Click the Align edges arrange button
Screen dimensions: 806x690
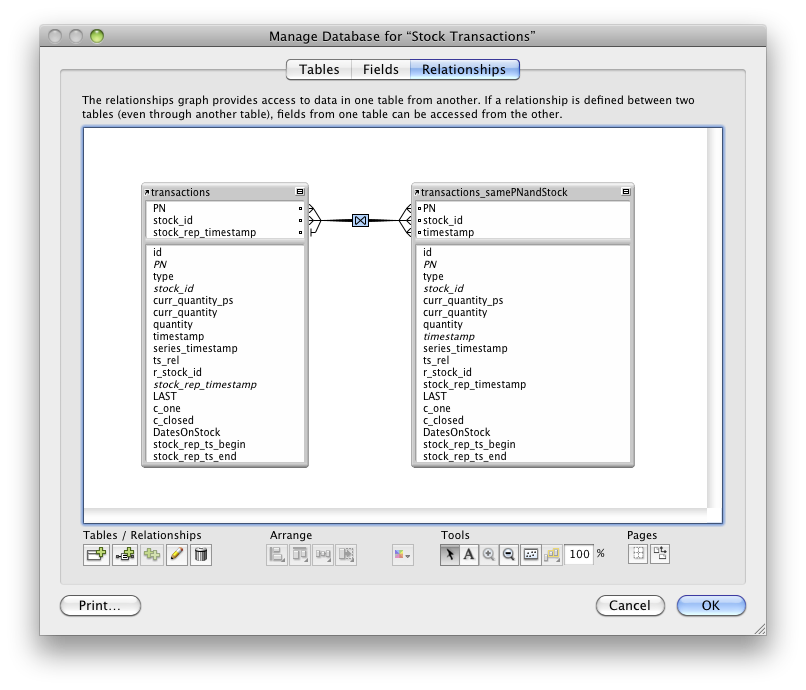(277, 555)
